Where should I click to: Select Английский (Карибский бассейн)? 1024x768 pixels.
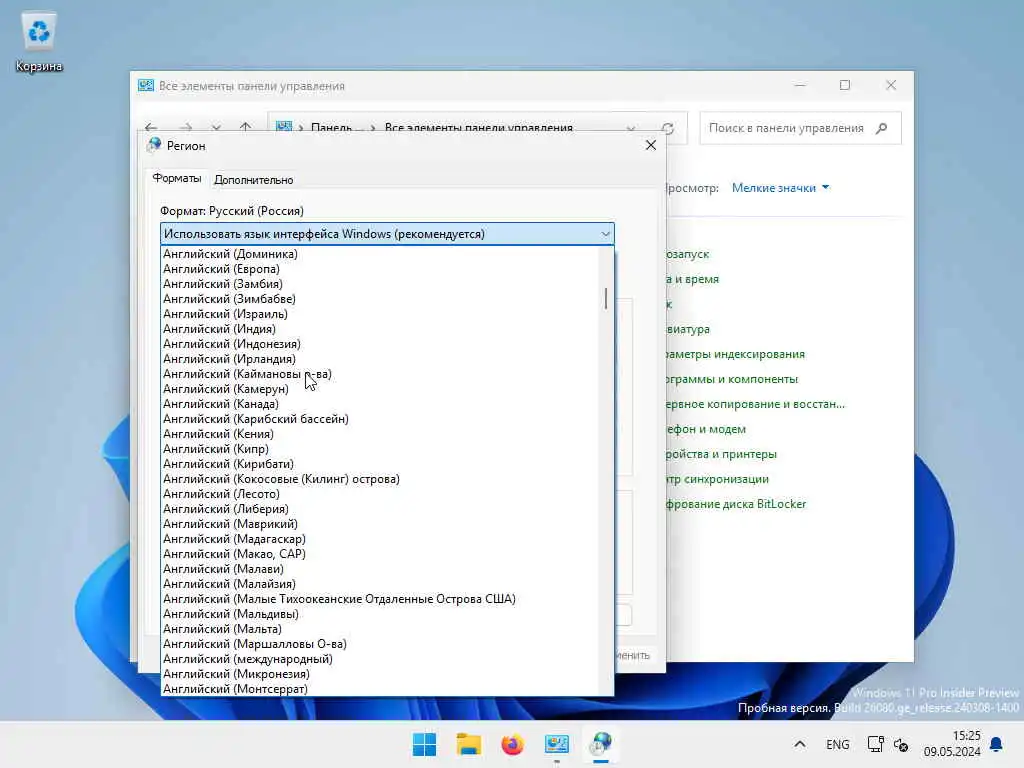[x=379, y=419]
